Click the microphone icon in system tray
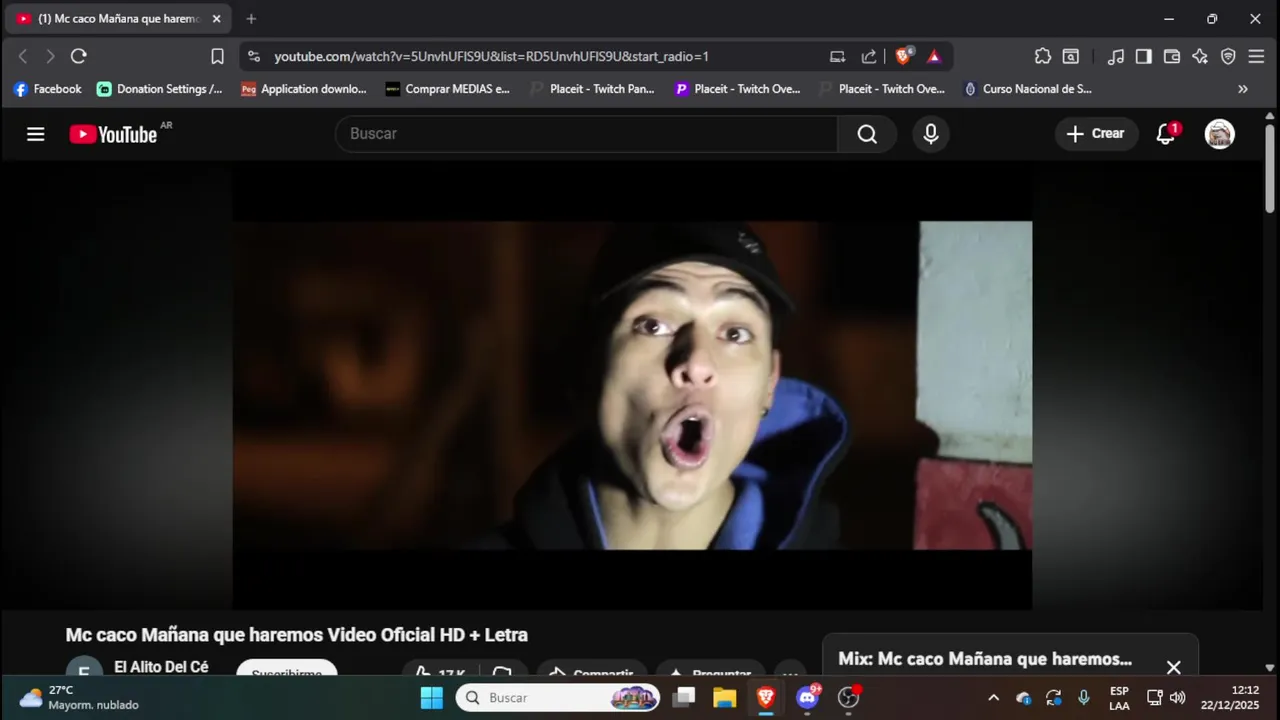The height and width of the screenshot is (720, 1280). pyautogui.click(x=1084, y=698)
